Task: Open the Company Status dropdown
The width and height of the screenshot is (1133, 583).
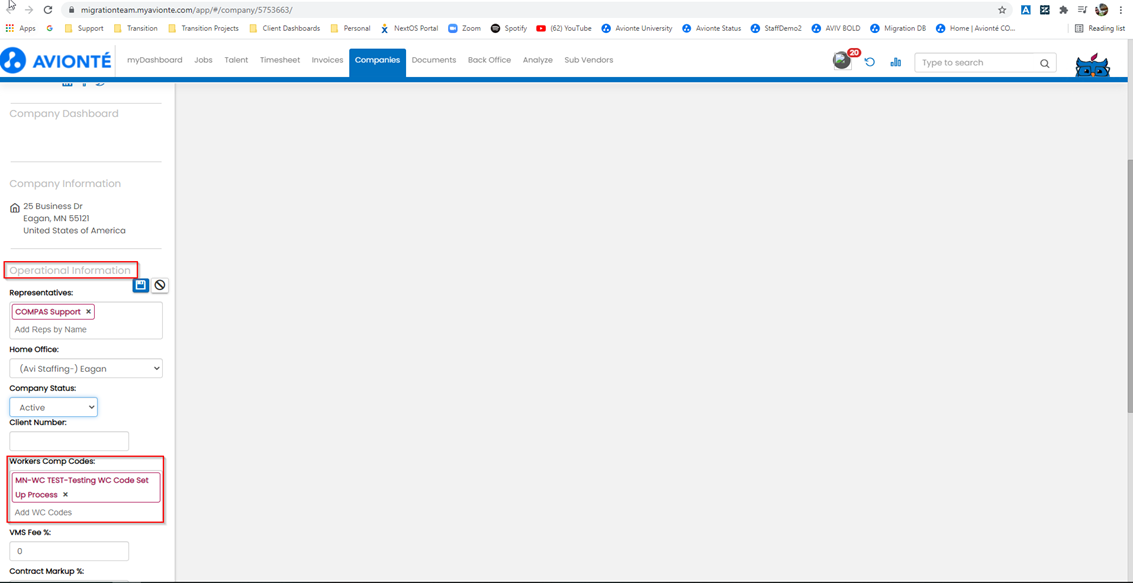Action: (53, 407)
